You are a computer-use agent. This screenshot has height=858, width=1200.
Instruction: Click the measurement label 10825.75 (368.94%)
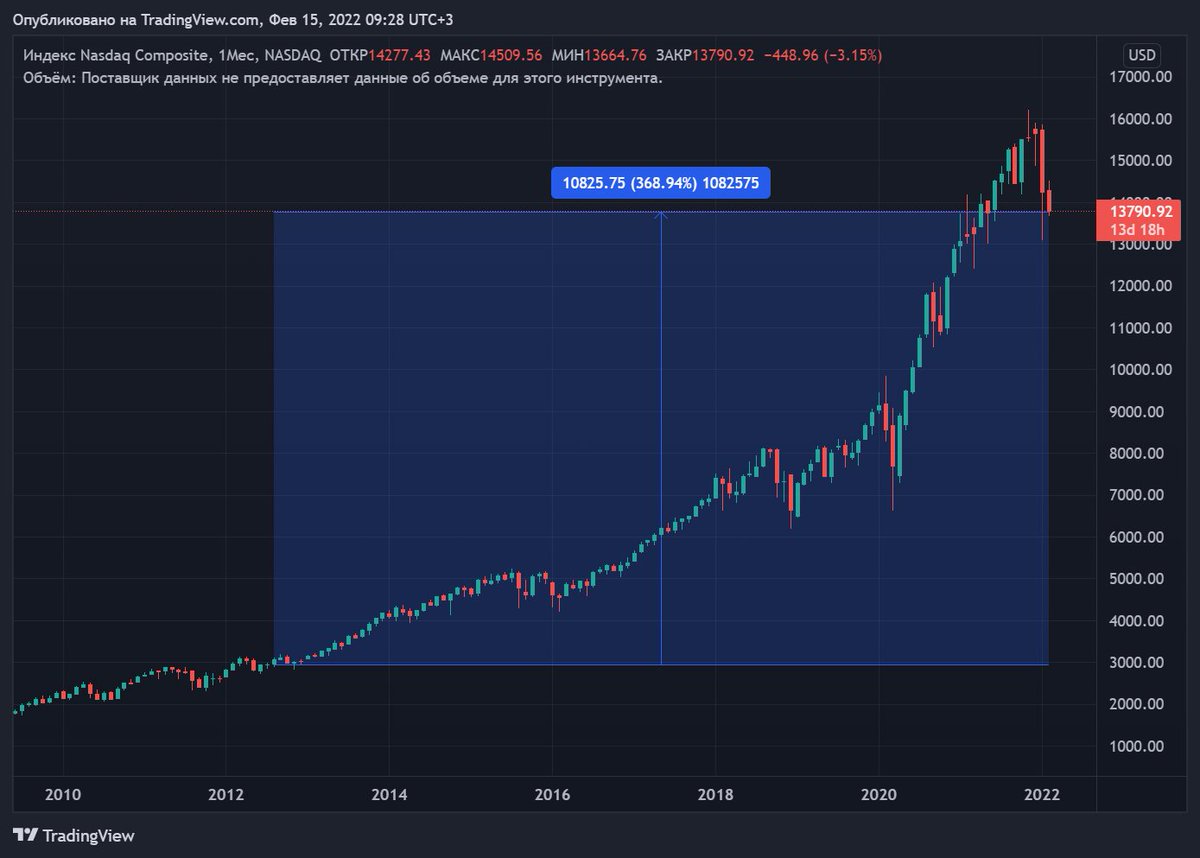coord(661,183)
